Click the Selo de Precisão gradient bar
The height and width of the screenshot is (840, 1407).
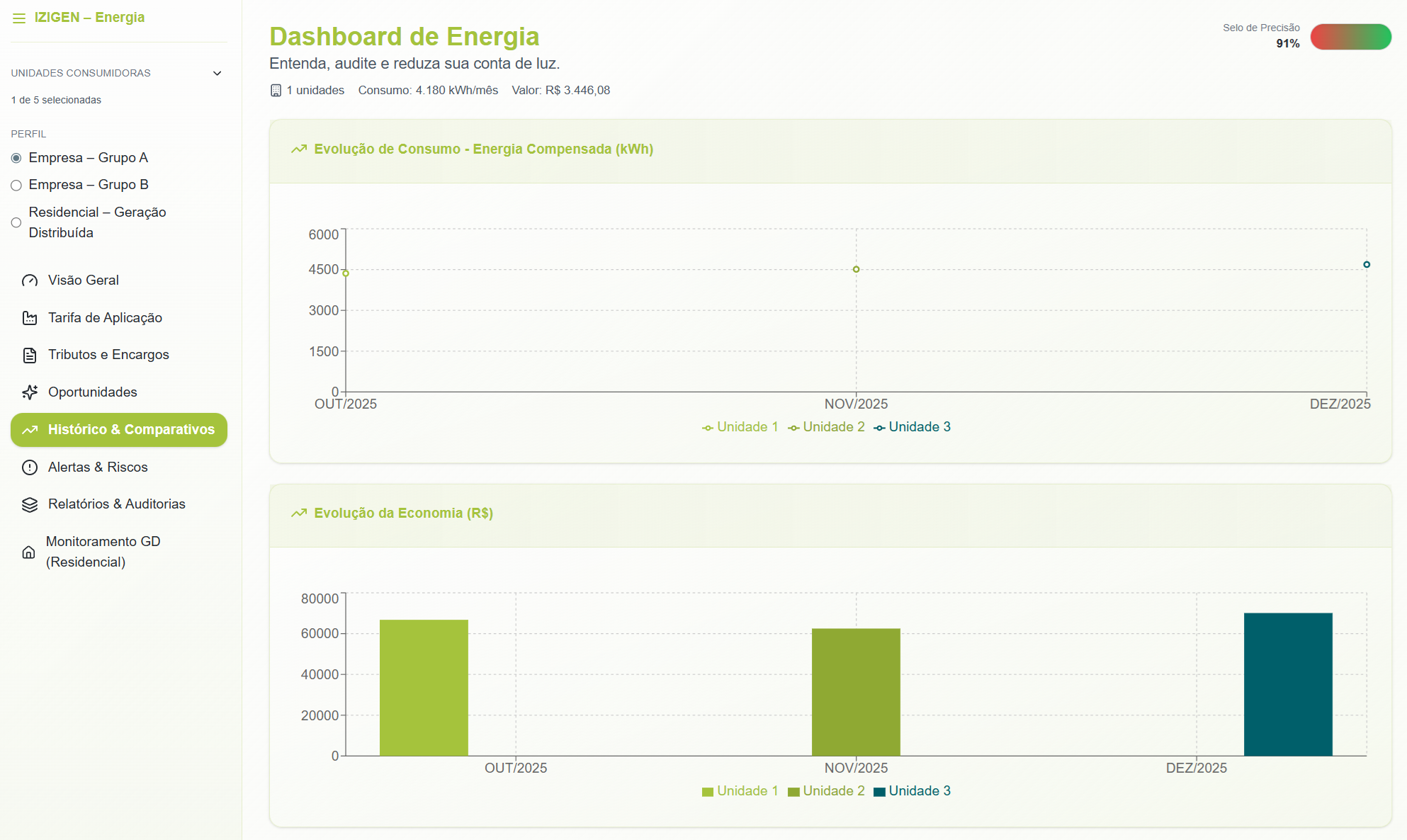1350,37
